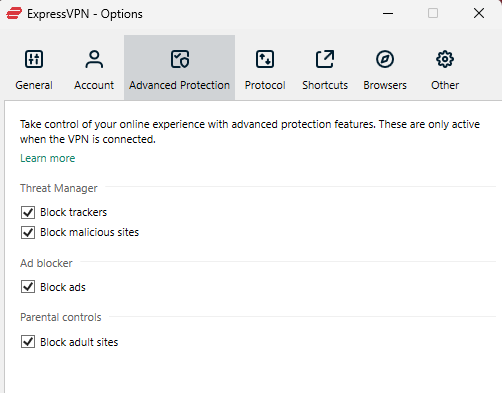Screen dimensions: 502x393
Task: Click the 'ExpressVPN - Options' window title
Action: (85, 14)
